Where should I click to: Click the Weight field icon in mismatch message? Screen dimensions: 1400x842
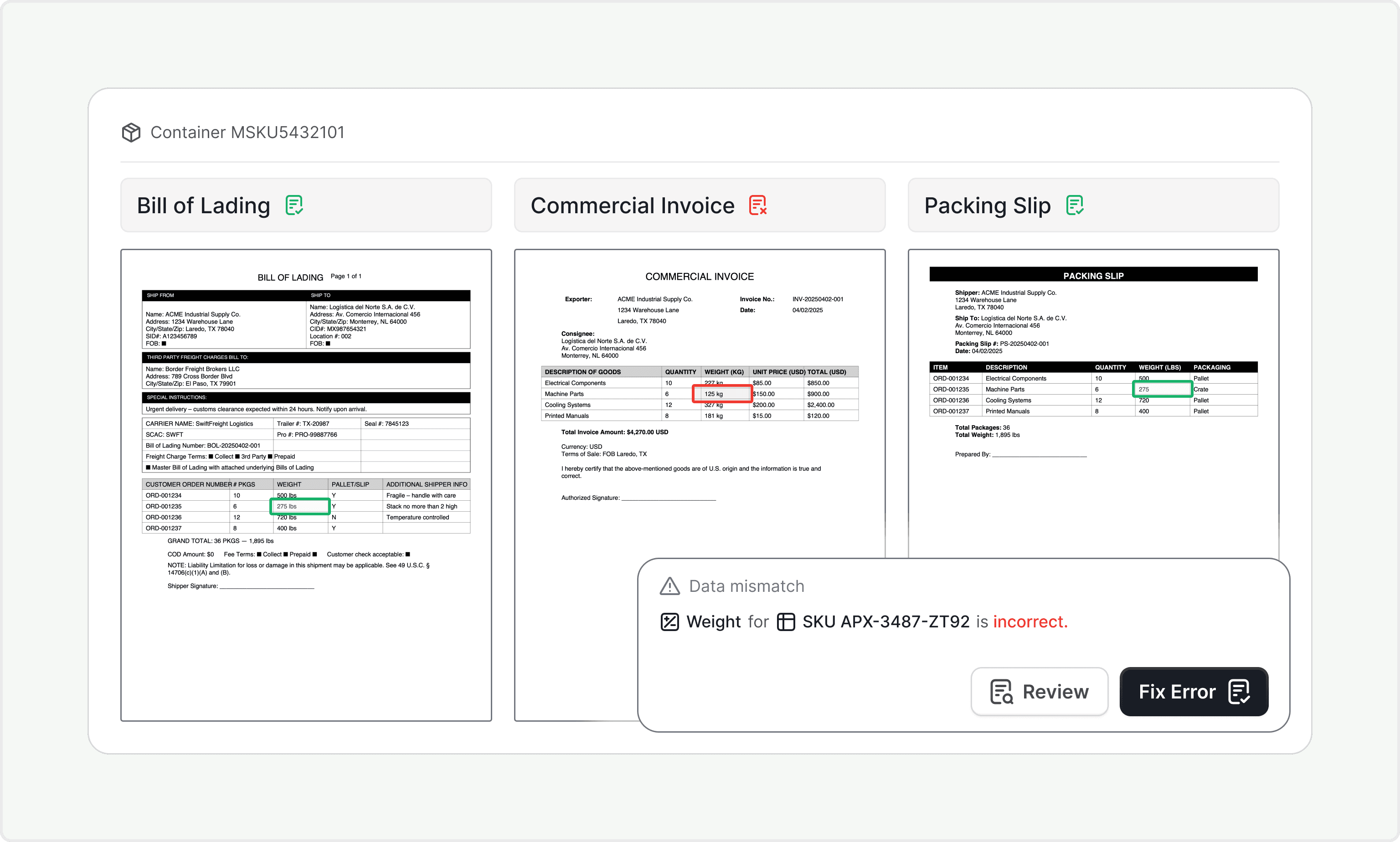669,622
